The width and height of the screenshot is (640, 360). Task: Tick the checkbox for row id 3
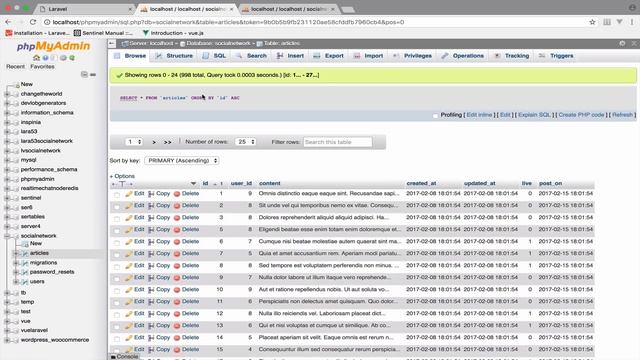117,219
